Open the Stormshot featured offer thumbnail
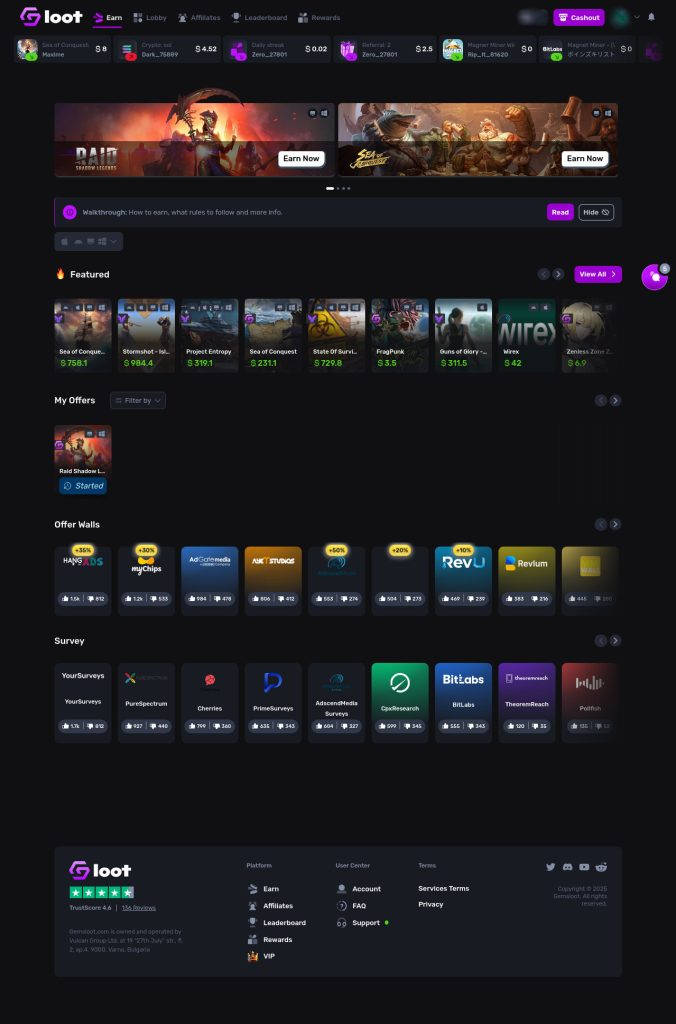 pos(146,335)
